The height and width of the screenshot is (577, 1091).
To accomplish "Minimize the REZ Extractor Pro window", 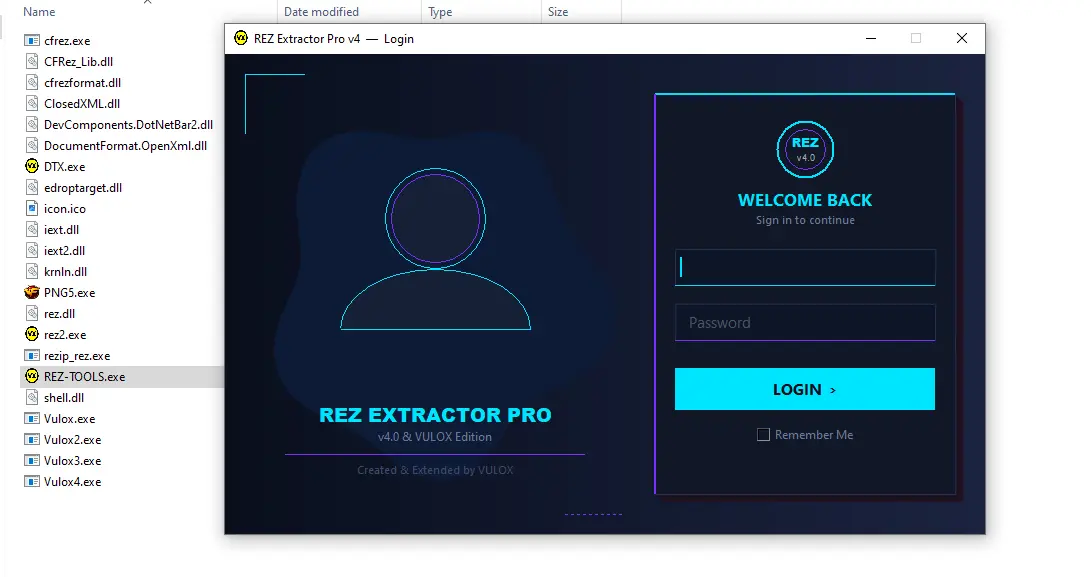I will point(870,38).
